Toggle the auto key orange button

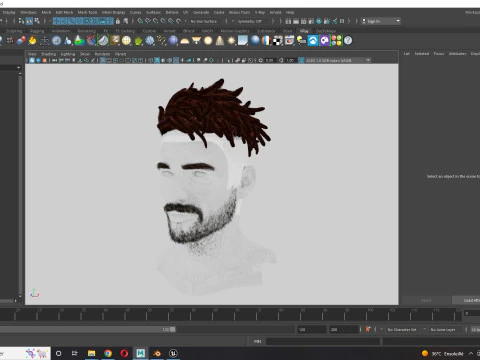368,329
